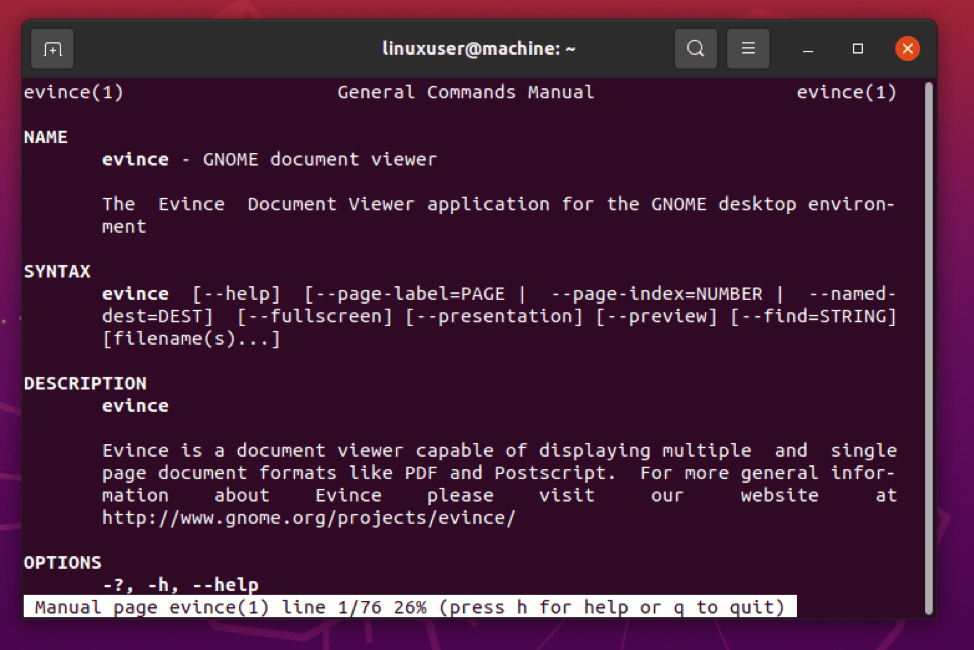Click the NAME section heading
Image resolution: width=974 pixels, height=650 pixels.
45,137
